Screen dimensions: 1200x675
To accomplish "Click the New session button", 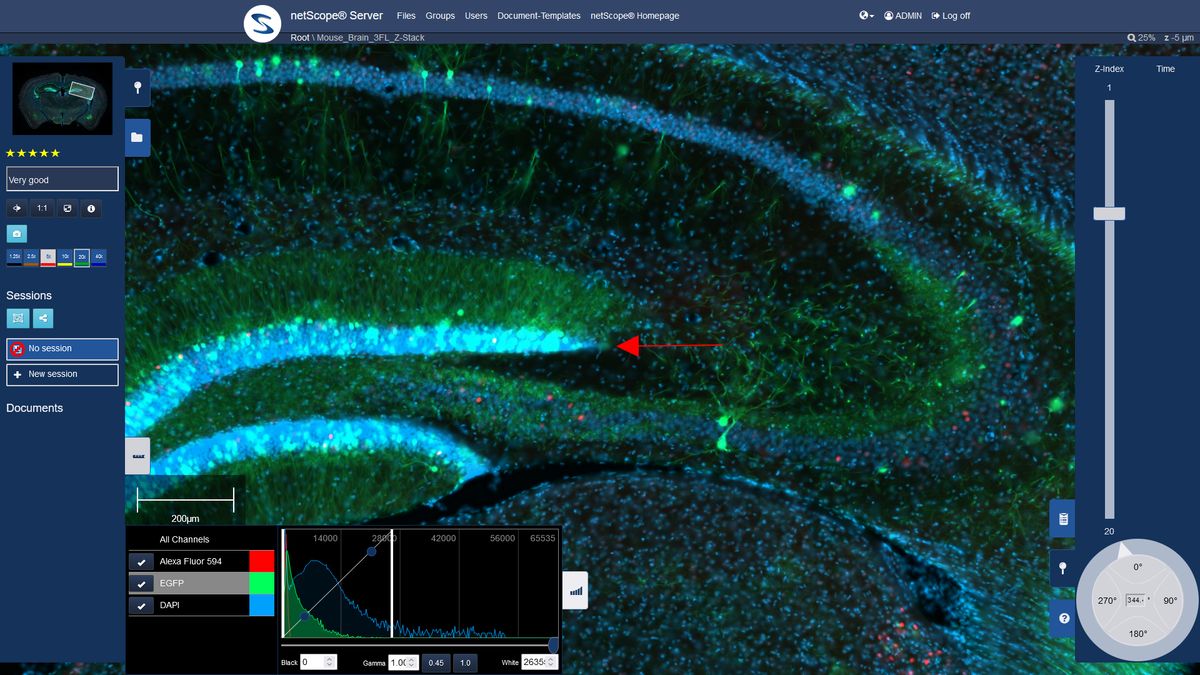I will pyautogui.click(x=62, y=374).
